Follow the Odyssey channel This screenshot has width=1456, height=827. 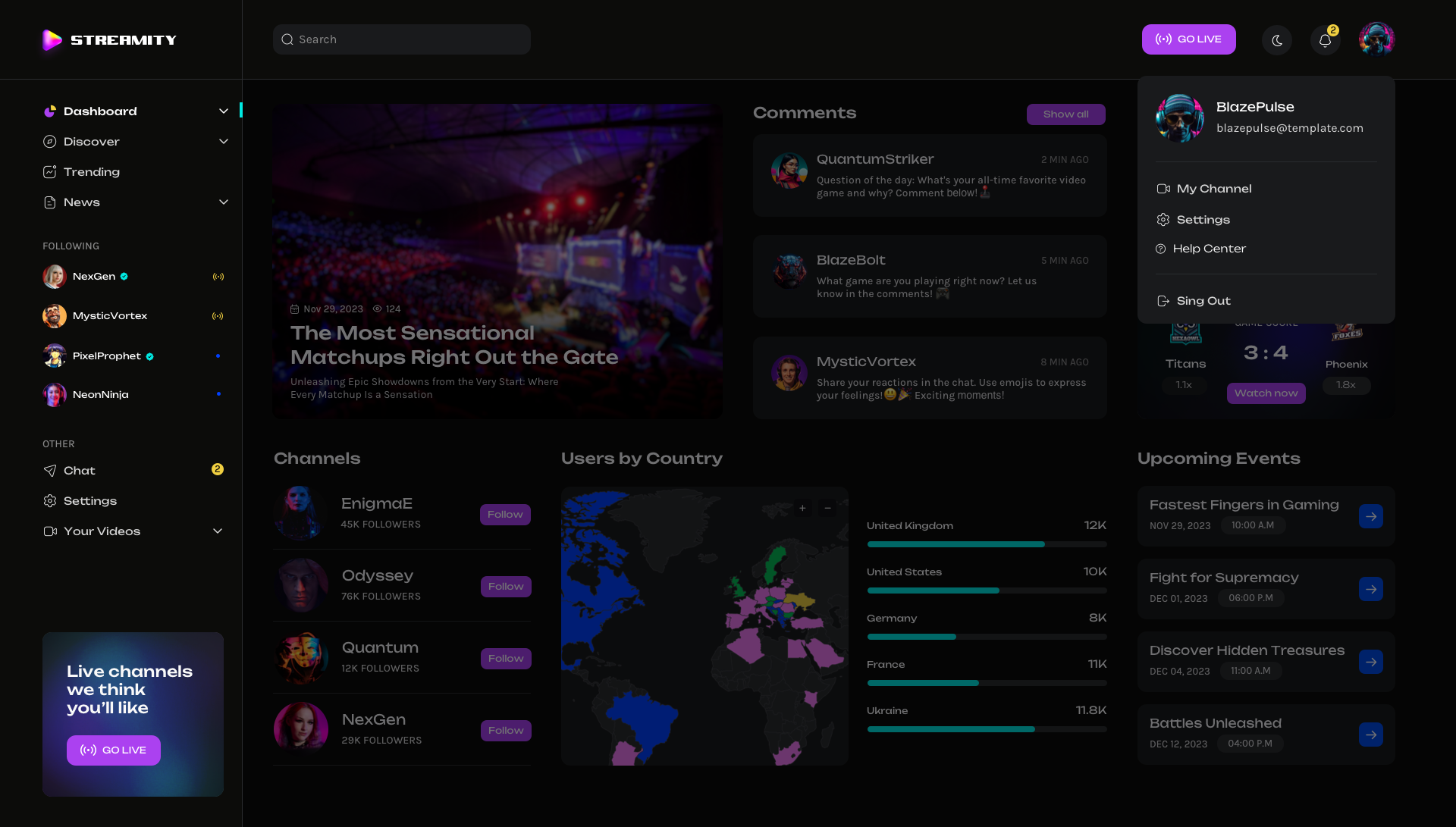pyautogui.click(x=505, y=586)
